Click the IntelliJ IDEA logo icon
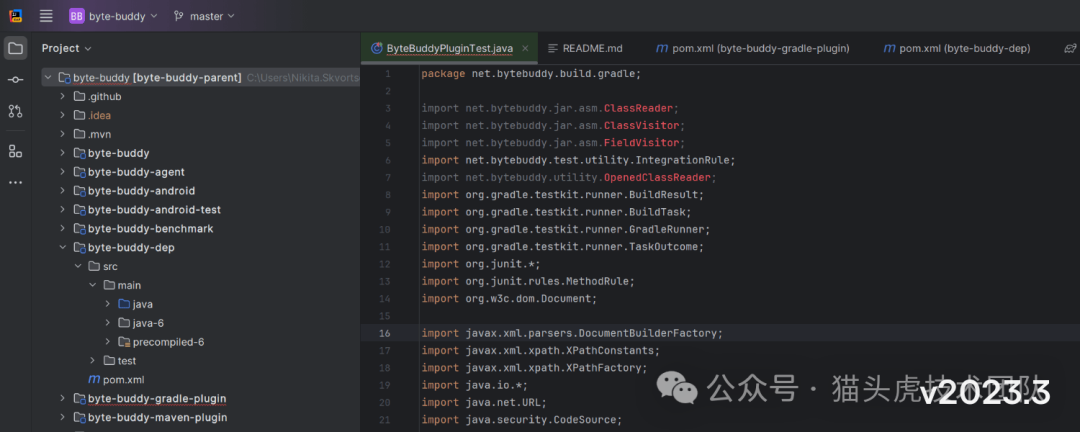Image resolution: width=1080 pixels, height=432 pixels. [x=16, y=15]
